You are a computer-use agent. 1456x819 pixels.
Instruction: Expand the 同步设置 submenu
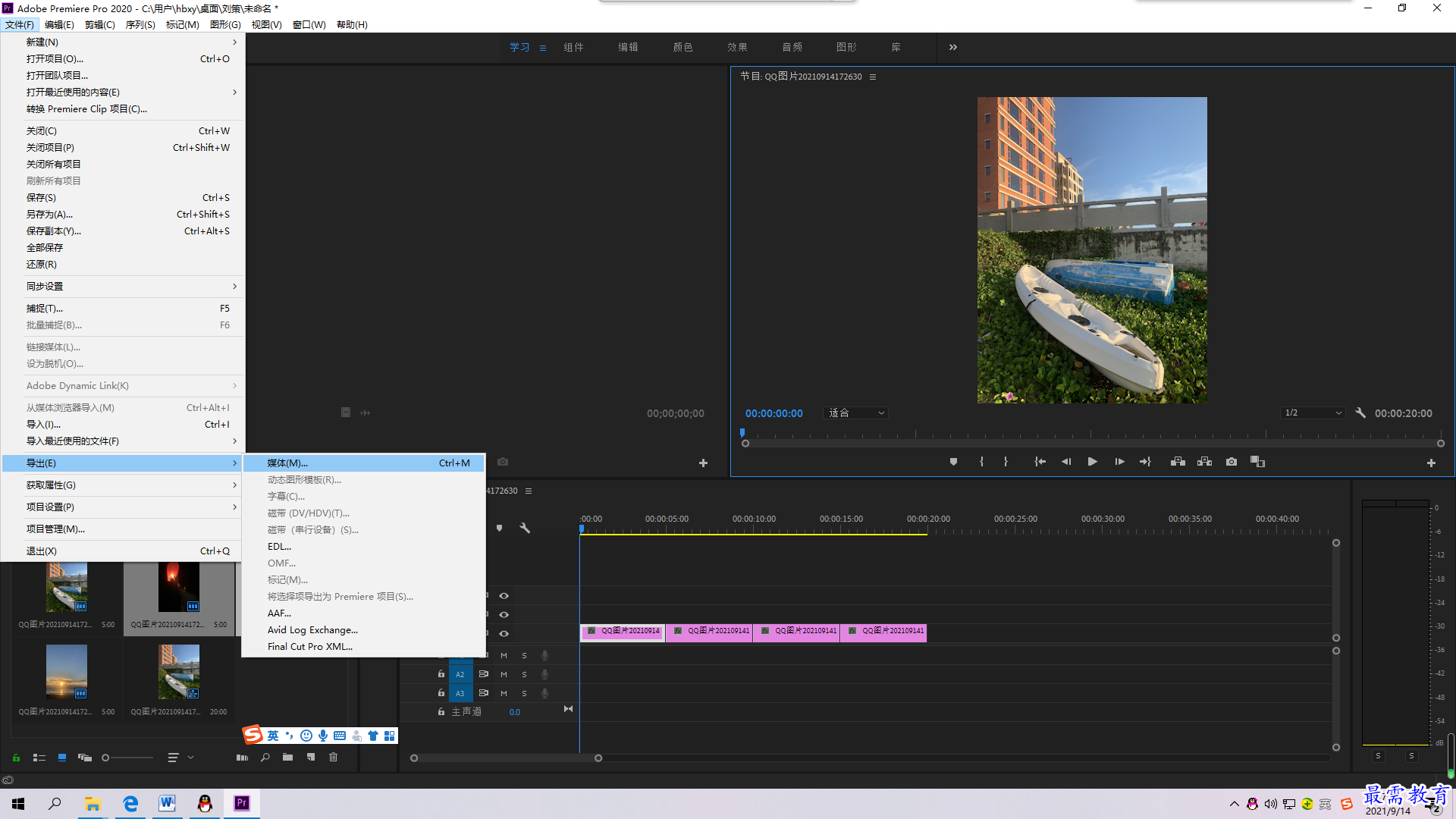pos(123,287)
